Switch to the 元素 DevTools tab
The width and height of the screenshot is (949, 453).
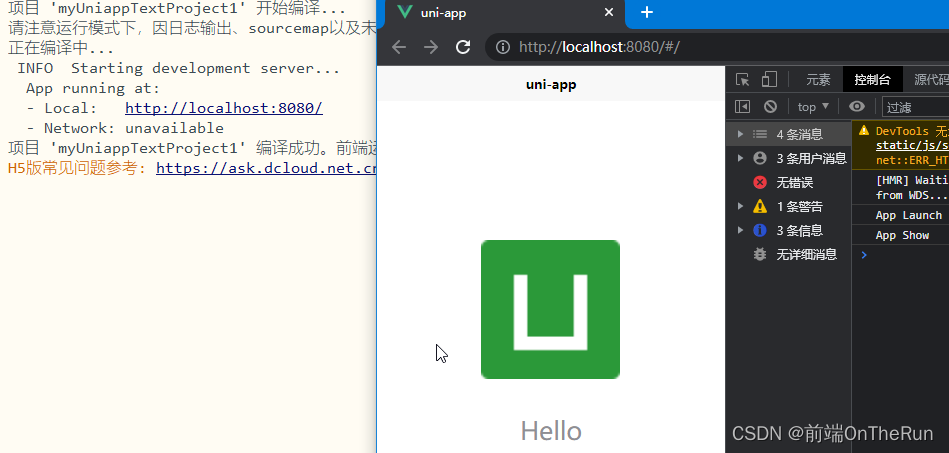point(818,79)
